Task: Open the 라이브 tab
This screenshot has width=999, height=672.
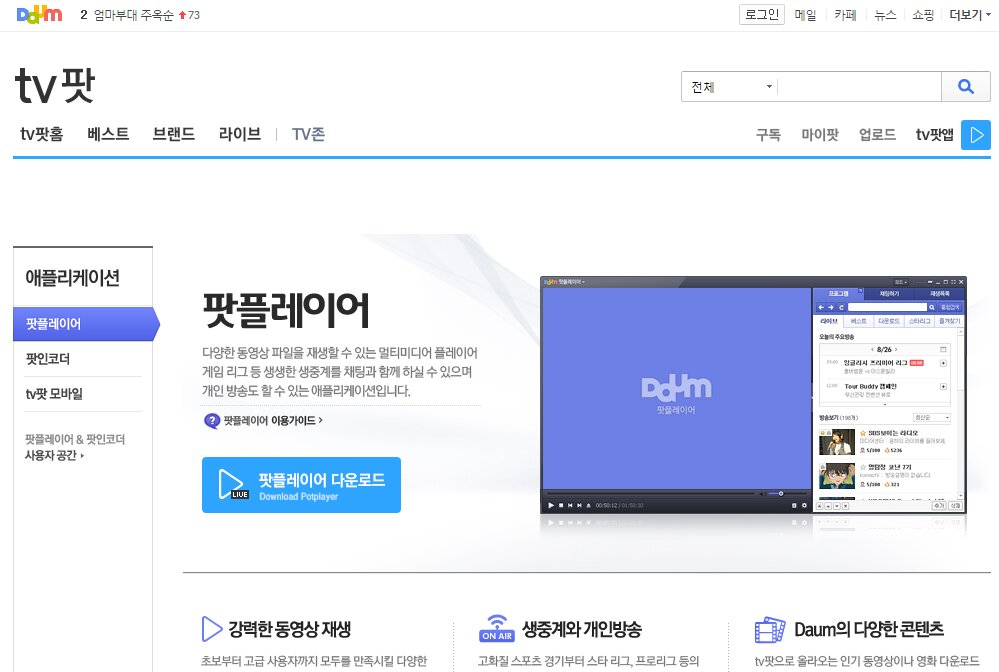Action: [240, 134]
